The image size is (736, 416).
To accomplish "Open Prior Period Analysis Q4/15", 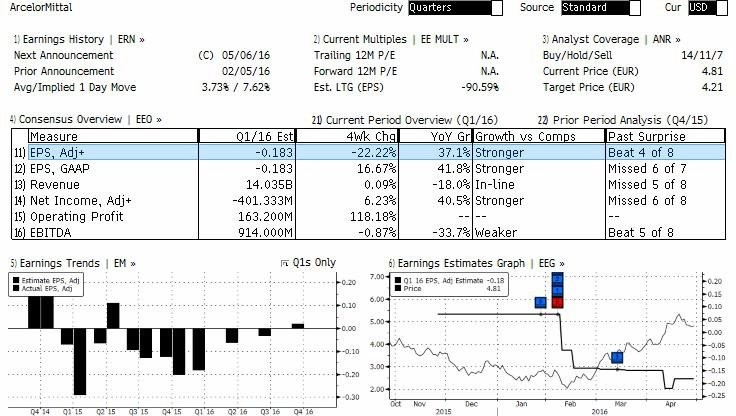I will coord(622,120).
